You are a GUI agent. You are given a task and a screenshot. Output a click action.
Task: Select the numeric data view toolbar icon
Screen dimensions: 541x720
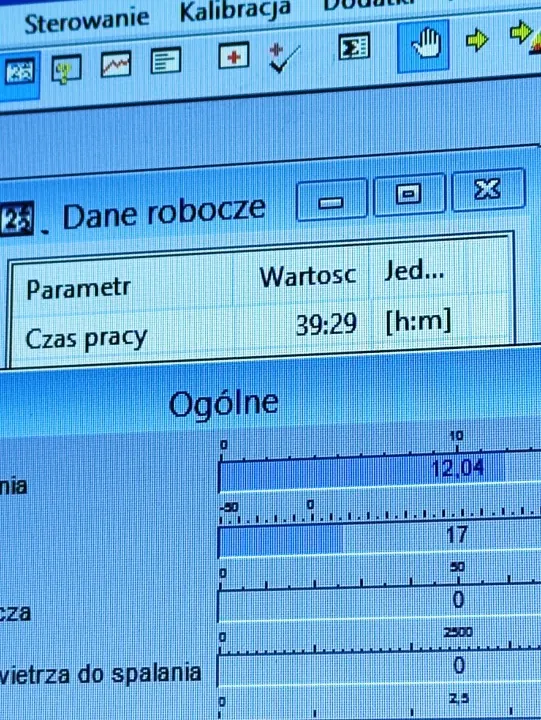(x=20, y=72)
